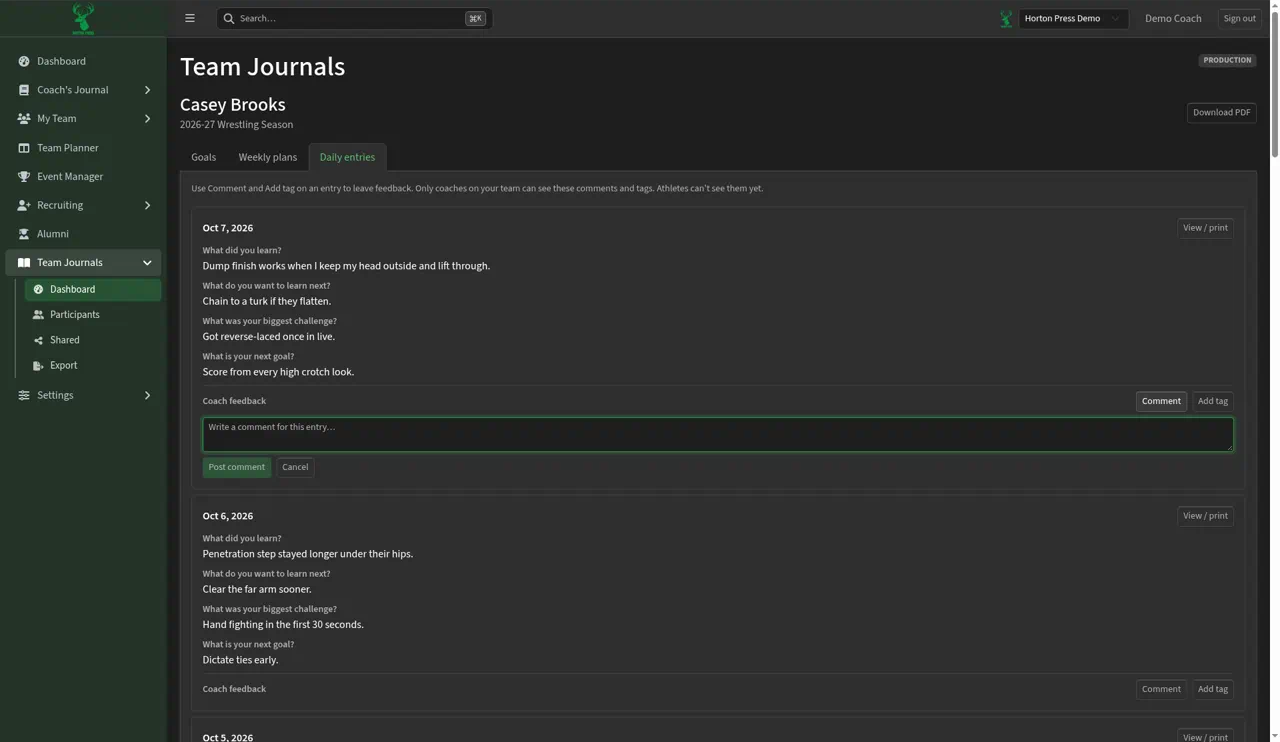Click the search magnifier icon

click(229, 18)
